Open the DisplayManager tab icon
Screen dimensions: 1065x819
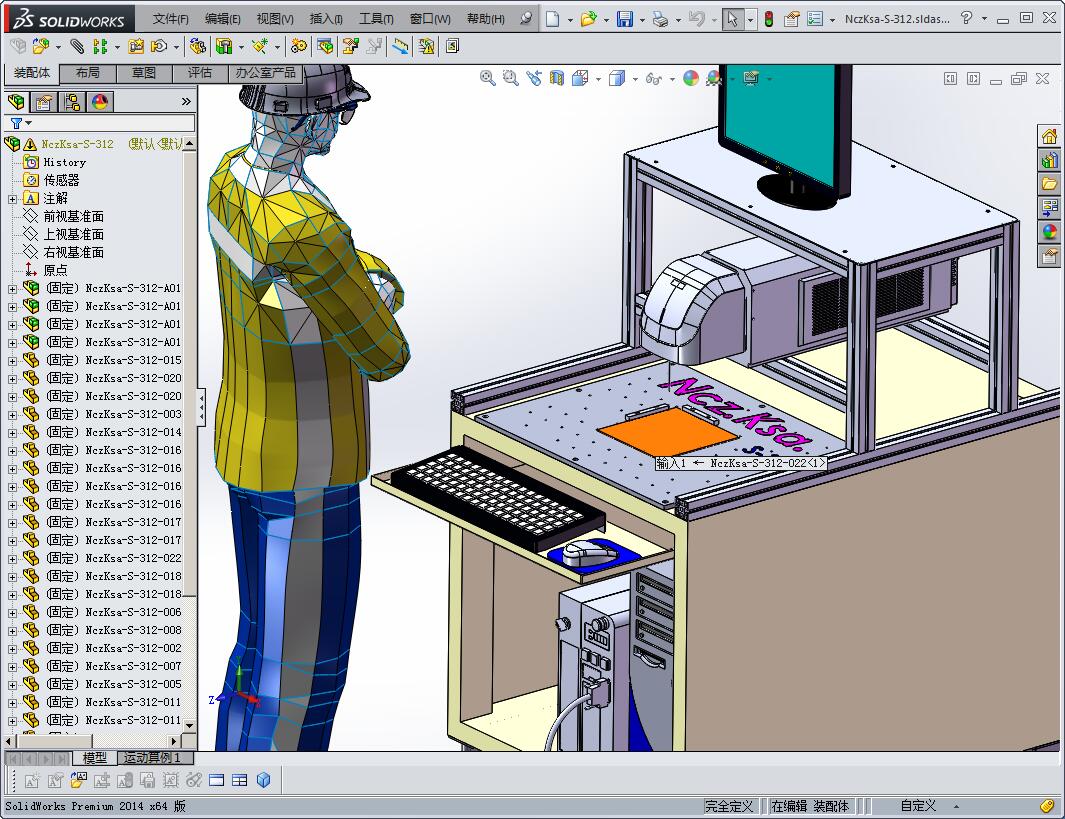pos(100,103)
